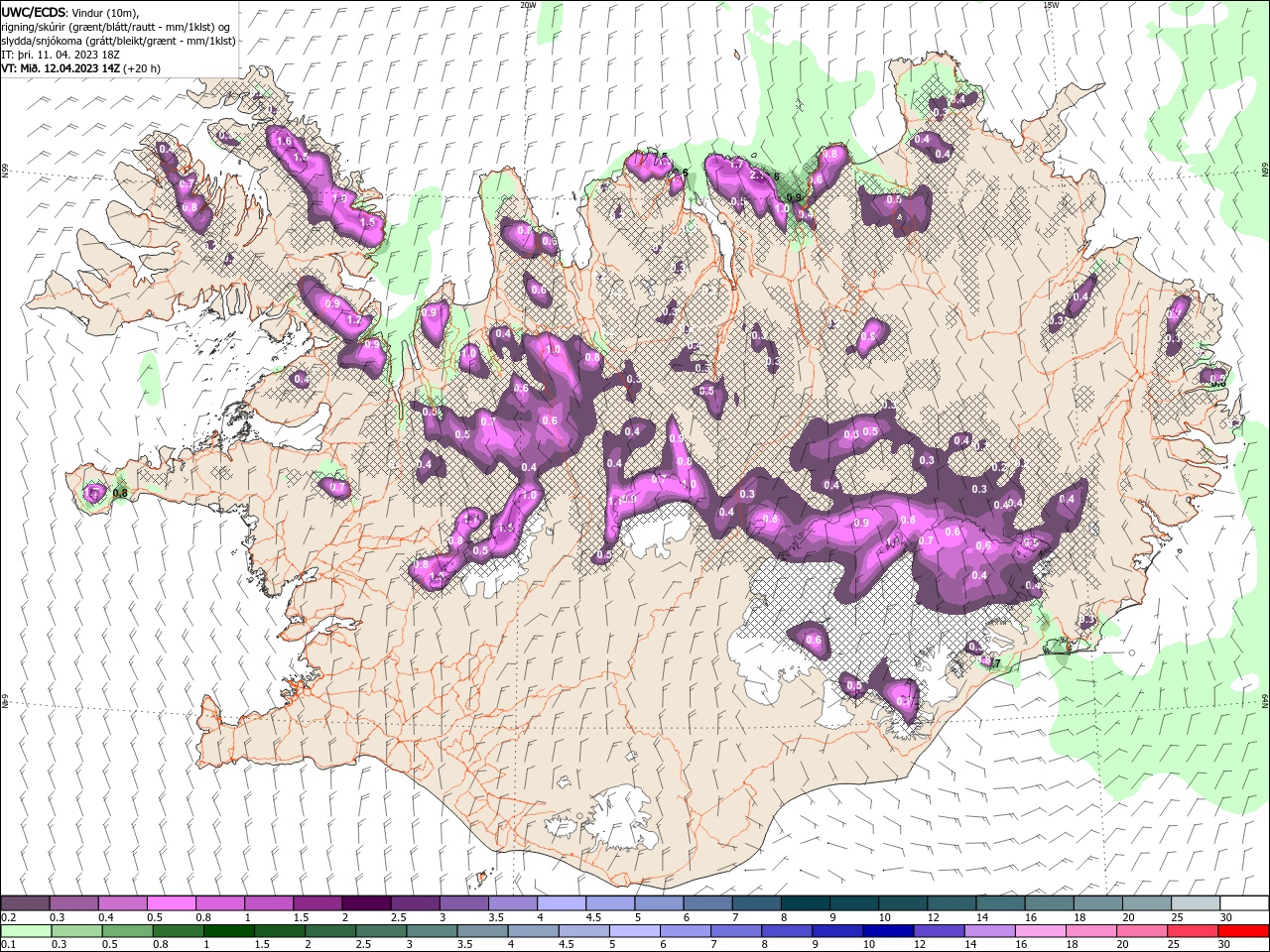The width and height of the screenshot is (1270, 952).
Task: Select the darkest green 1 swatch in rain legend
Action: 229,931
